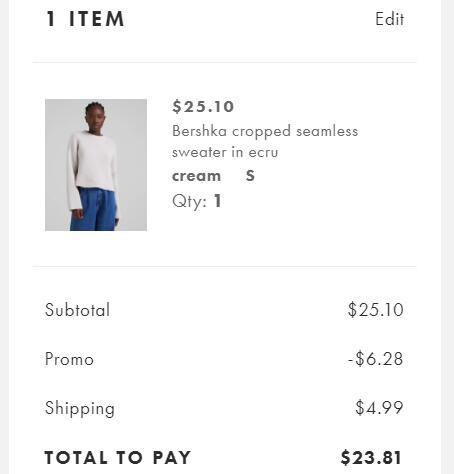Screen dimensions: 454x474
Task: Click the size S label
Action: 250,176
